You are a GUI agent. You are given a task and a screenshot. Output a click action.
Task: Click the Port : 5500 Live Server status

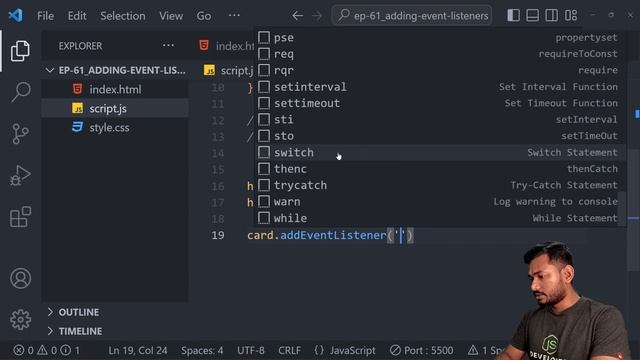pyautogui.click(x=421, y=350)
